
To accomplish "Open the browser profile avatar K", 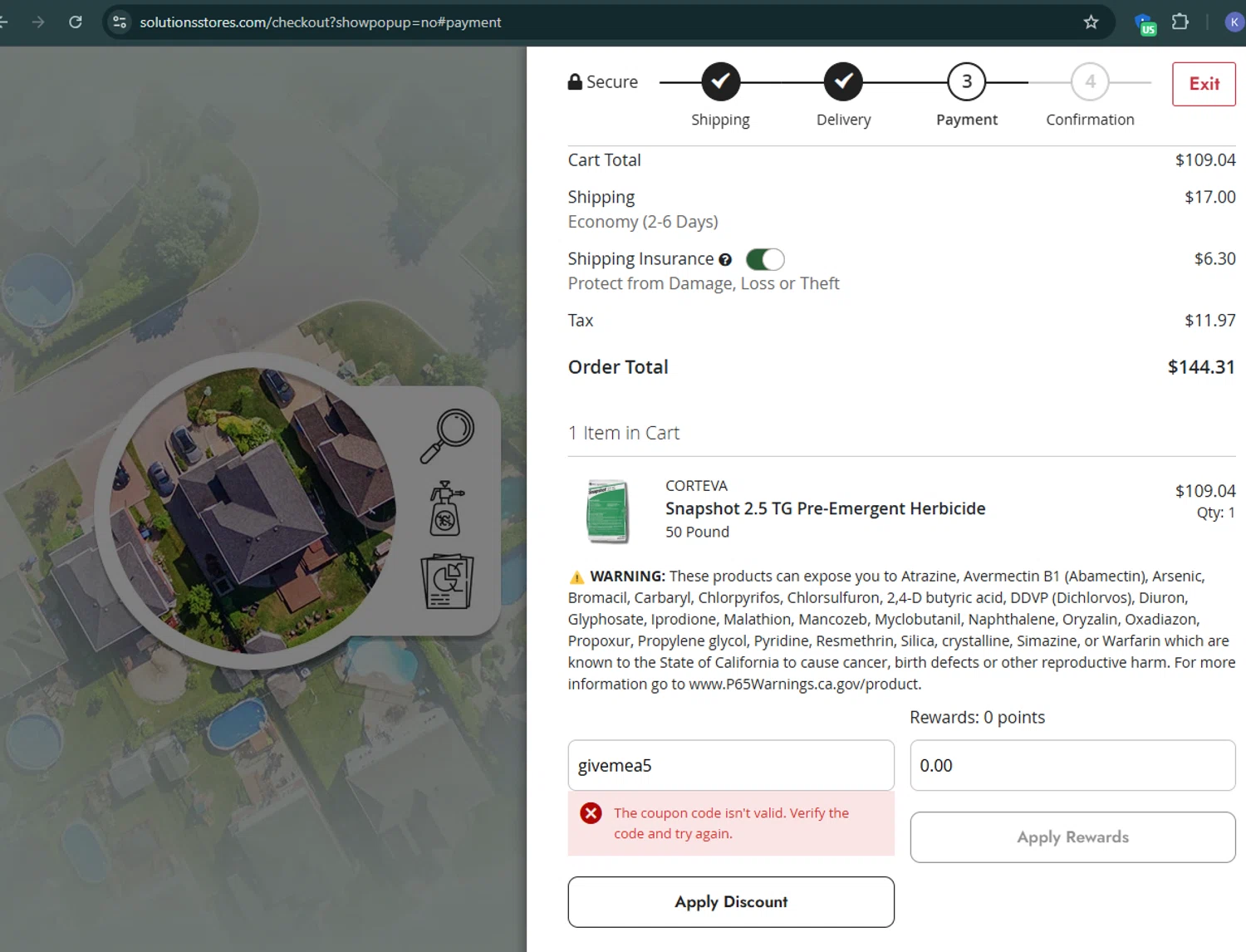I will [x=1234, y=22].
